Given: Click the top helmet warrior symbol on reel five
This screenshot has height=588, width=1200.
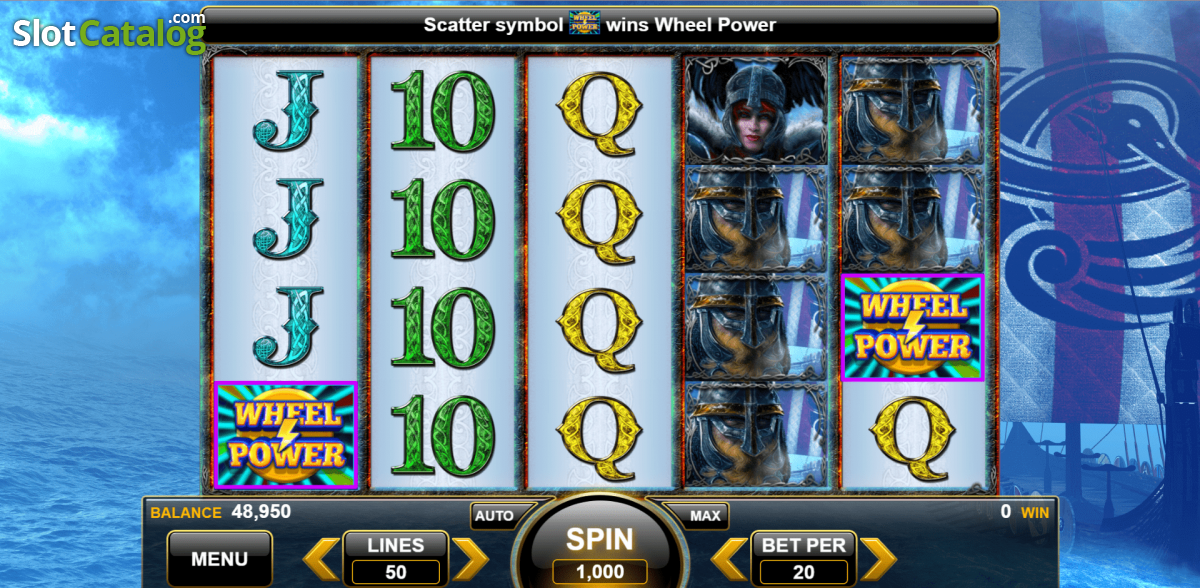Looking at the screenshot, I should [x=913, y=110].
